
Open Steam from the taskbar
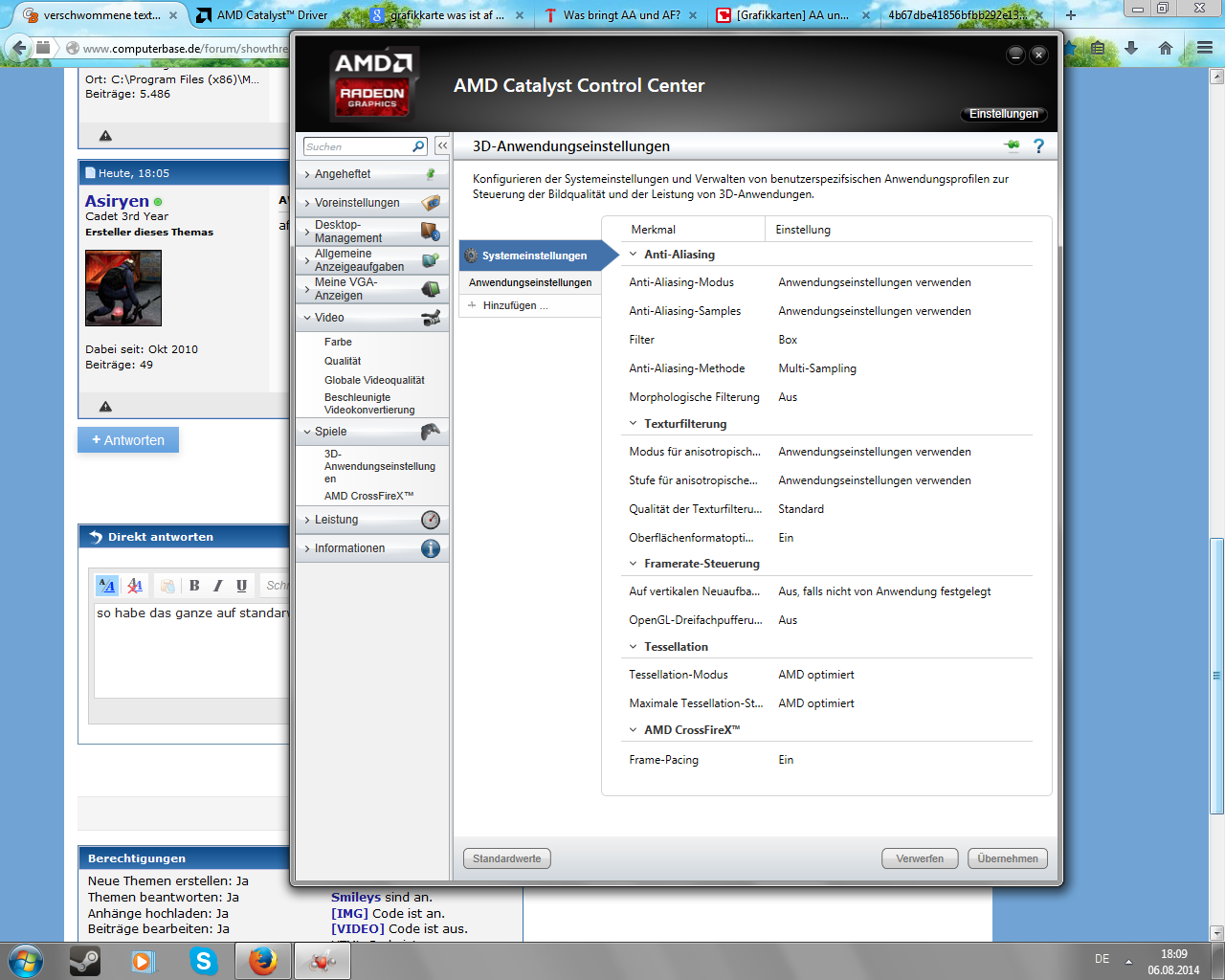(85, 961)
